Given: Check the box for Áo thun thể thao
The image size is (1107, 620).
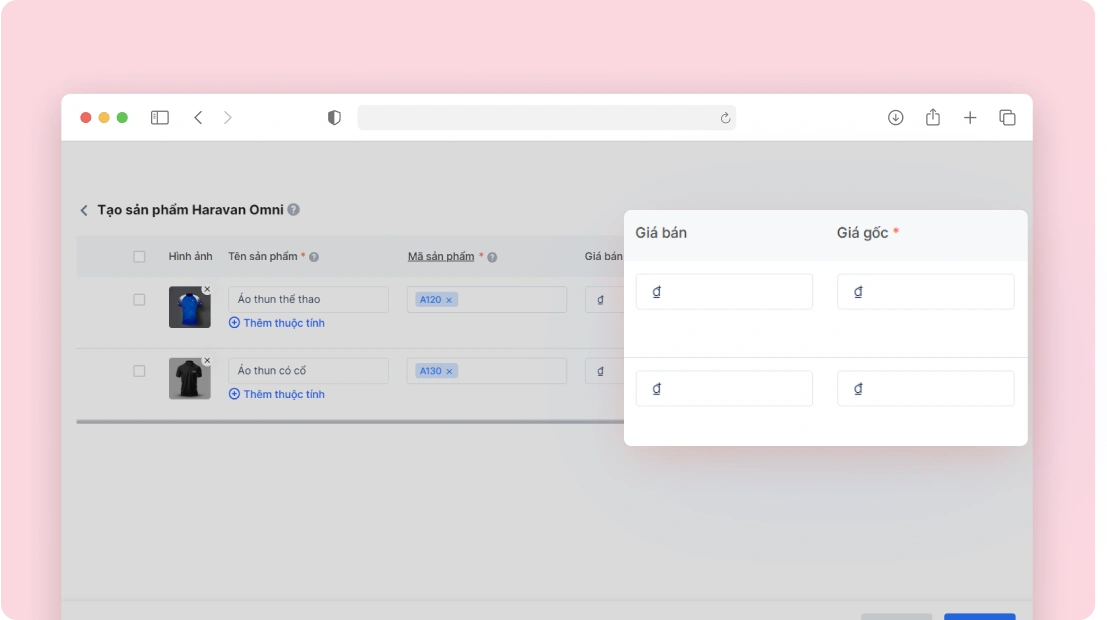Looking at the screenshot, I should [x=139, y=300].
